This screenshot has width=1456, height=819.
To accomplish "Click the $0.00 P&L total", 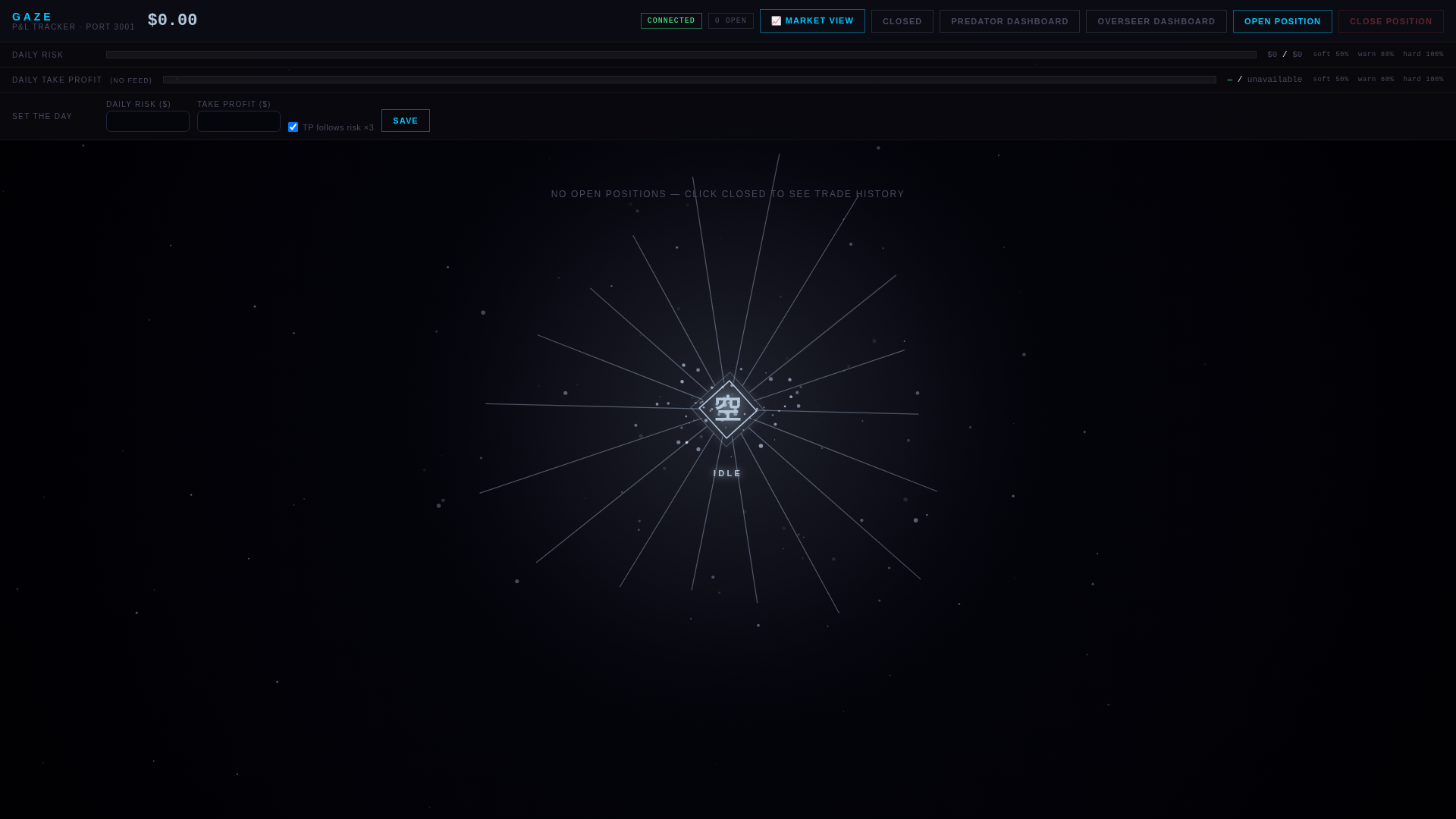I will [x=172, y=20].
